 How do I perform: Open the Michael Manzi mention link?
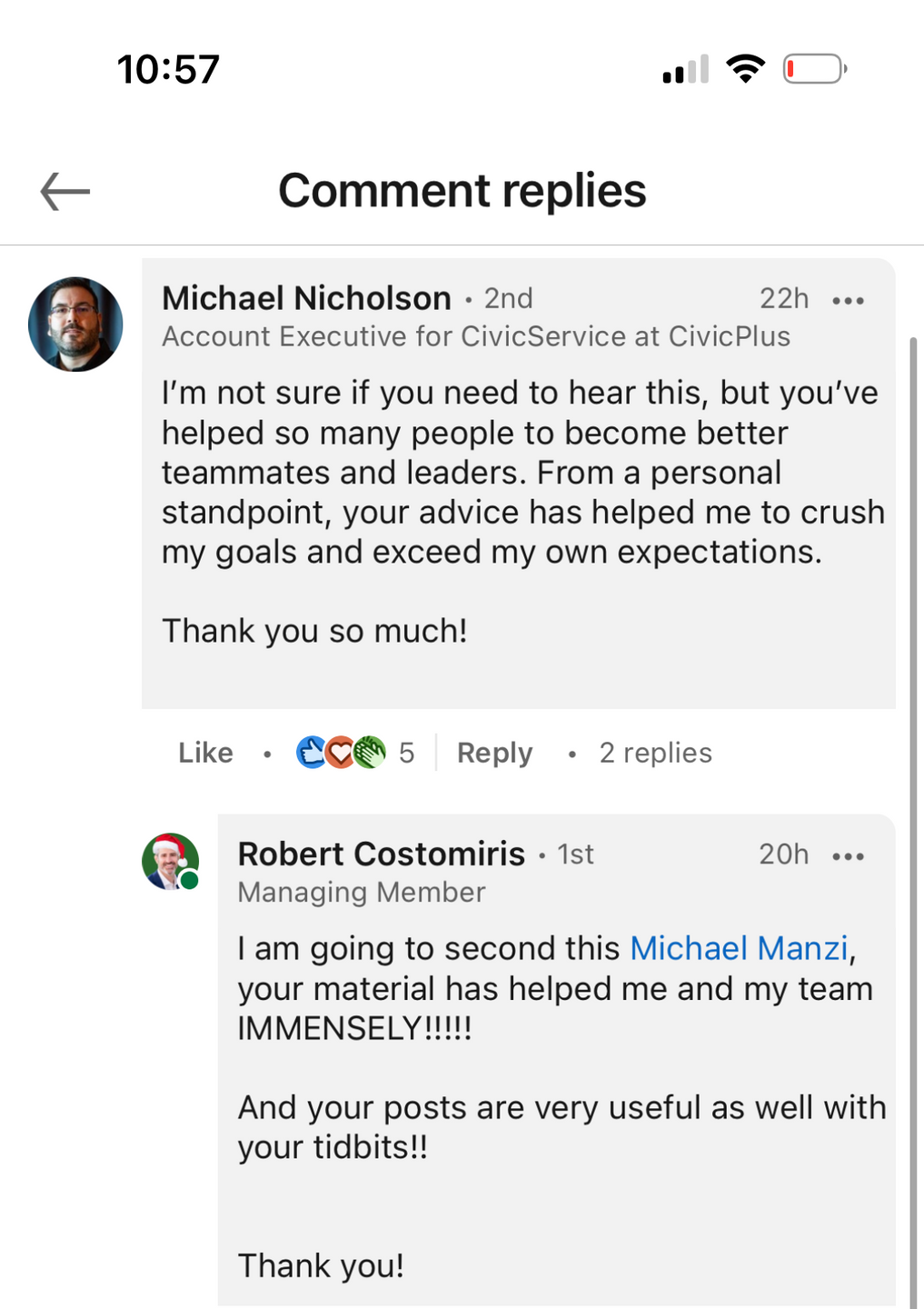[x=739, y=948]
